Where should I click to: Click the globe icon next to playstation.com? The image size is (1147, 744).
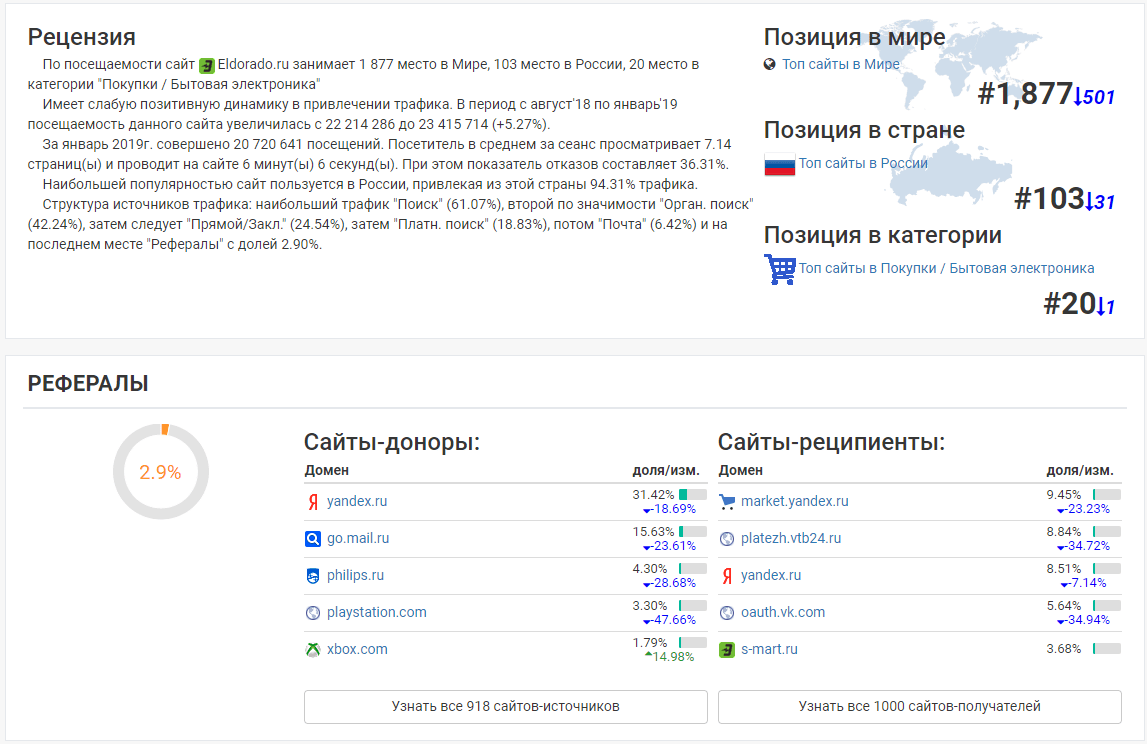[x=313, y=613]
